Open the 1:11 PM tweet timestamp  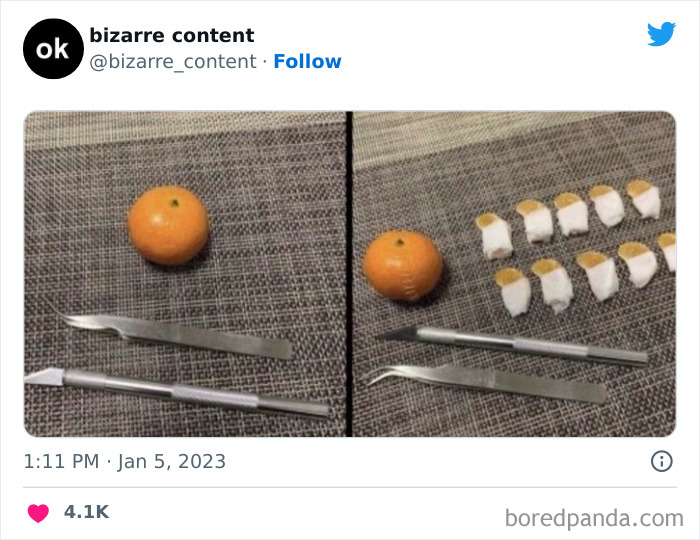tap(62, 461)
